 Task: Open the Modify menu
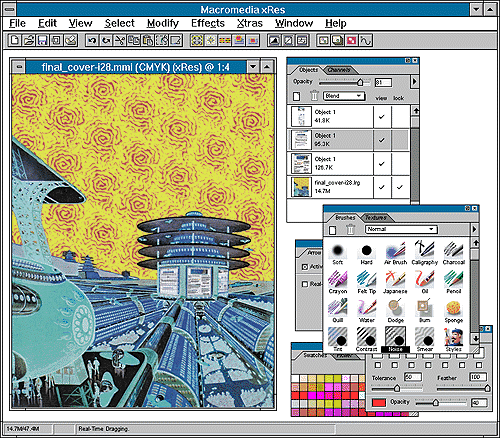coord(163,23)
